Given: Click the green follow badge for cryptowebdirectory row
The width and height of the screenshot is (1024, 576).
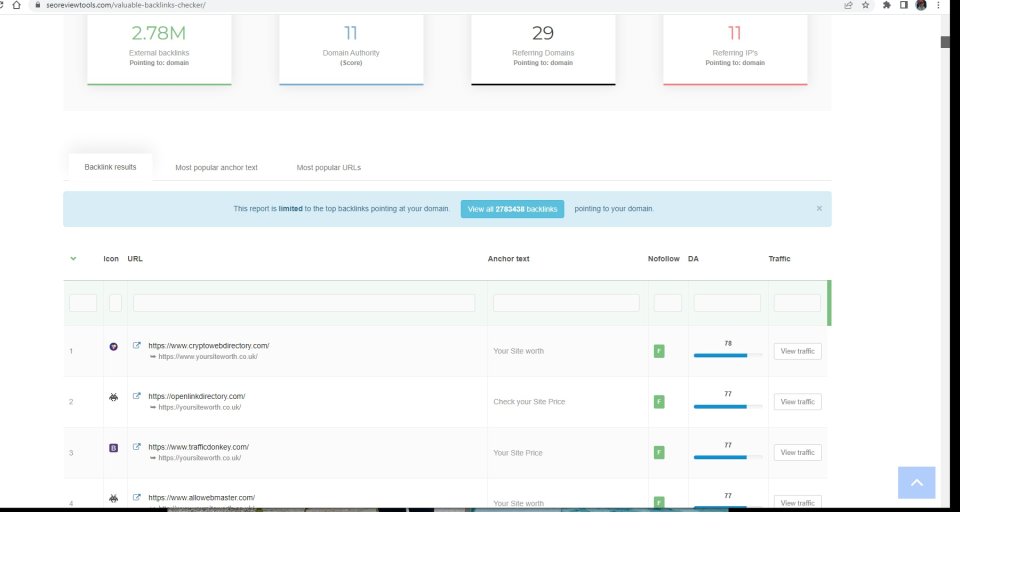Looking at the screenshot, I should pos(659,351).
